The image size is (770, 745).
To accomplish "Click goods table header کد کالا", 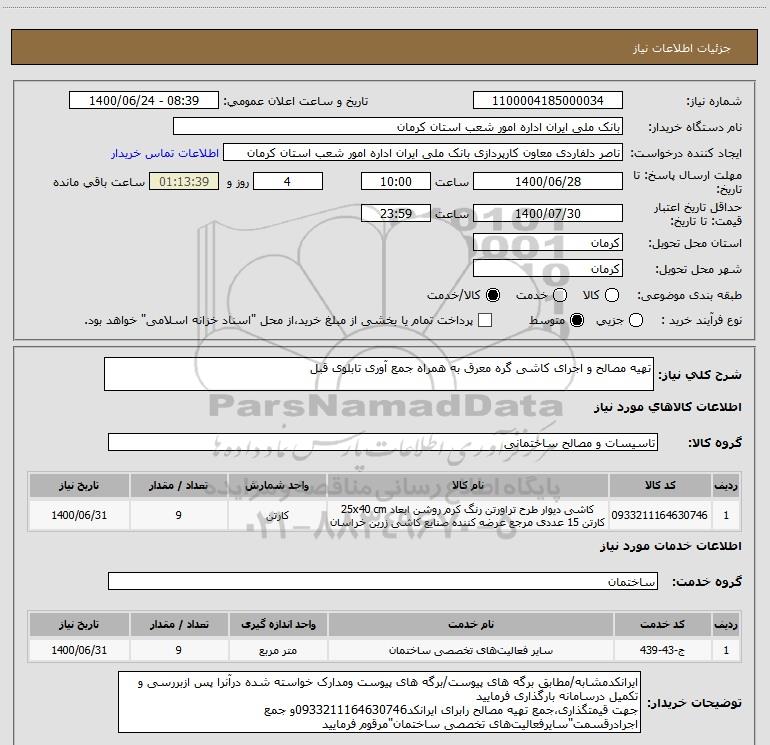I will point(660,485).
